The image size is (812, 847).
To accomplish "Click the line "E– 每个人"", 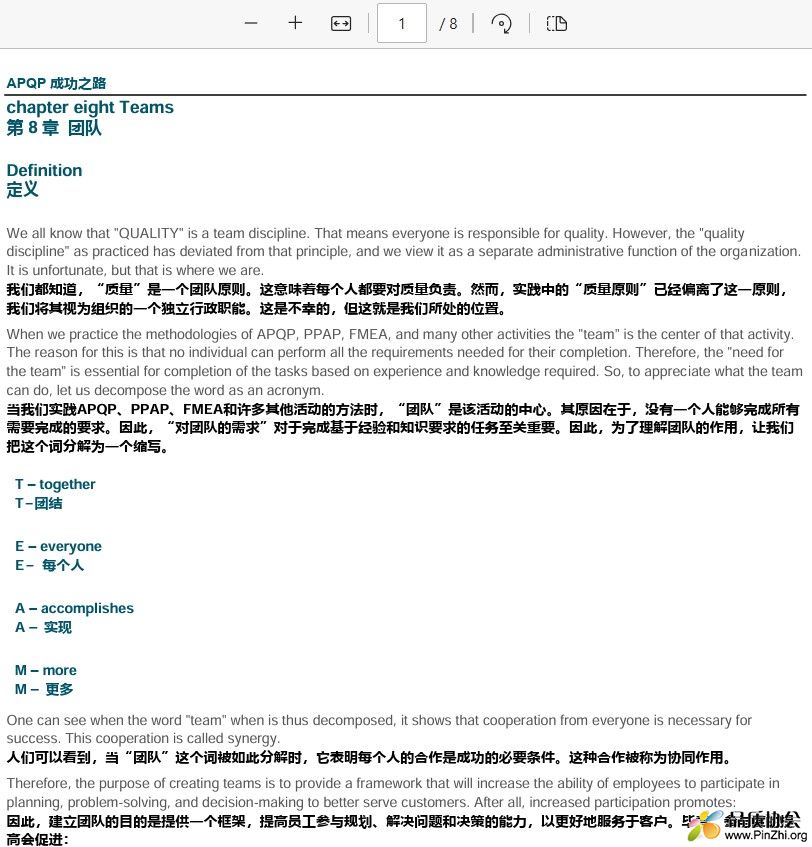I will (49, 566).
